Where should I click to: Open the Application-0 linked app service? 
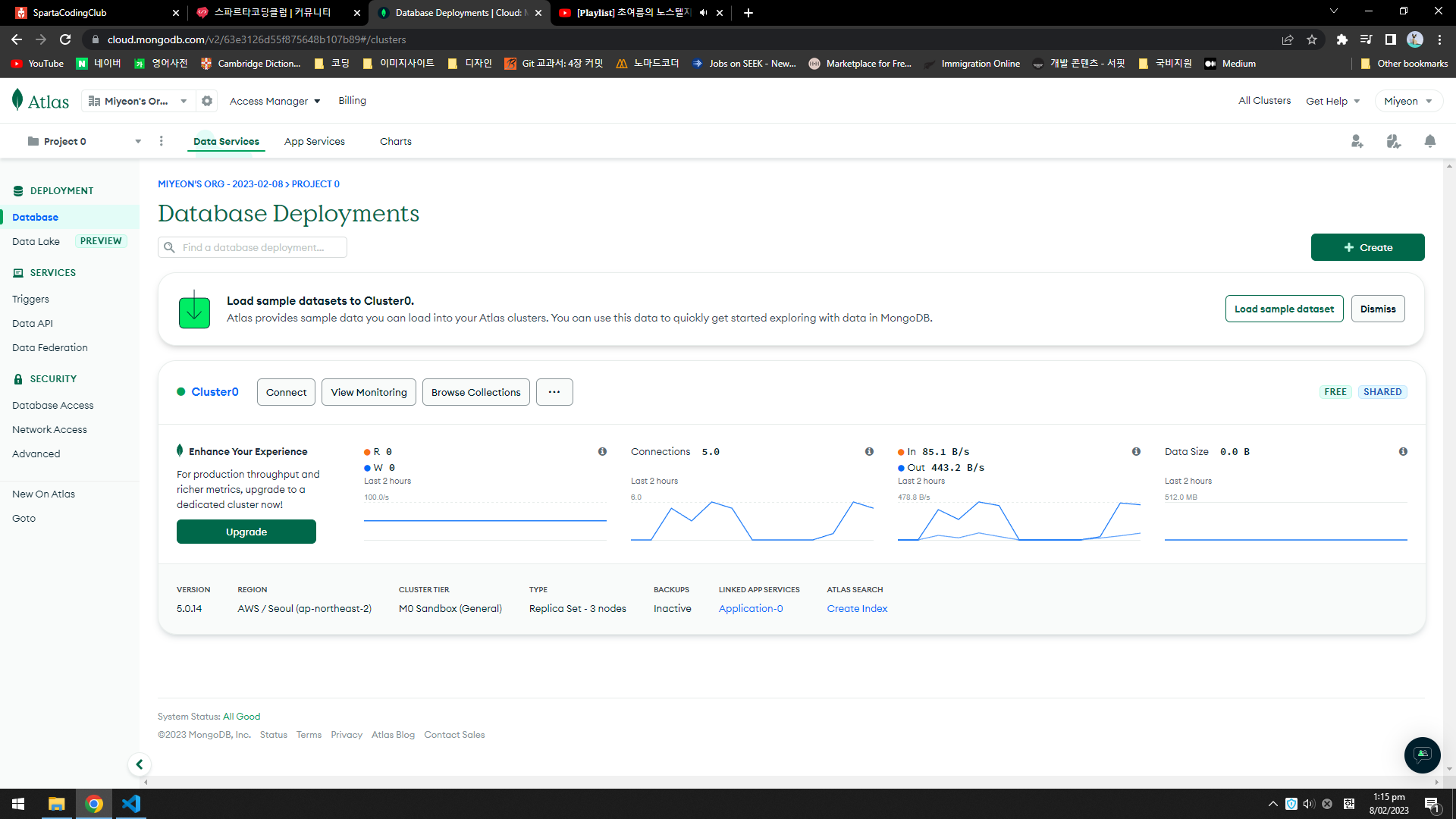[751, 608]
